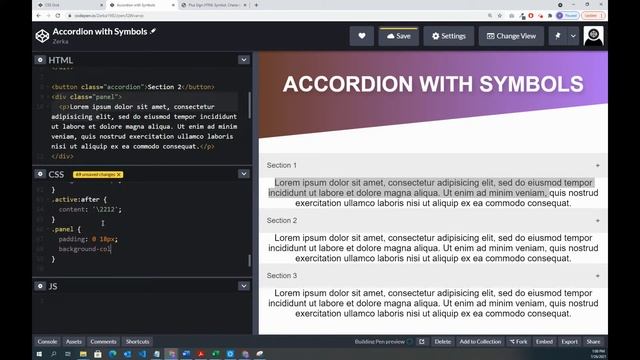The image size is (640, 360).
Task: Expand Section 2 accordion plus
Action: 598,220
